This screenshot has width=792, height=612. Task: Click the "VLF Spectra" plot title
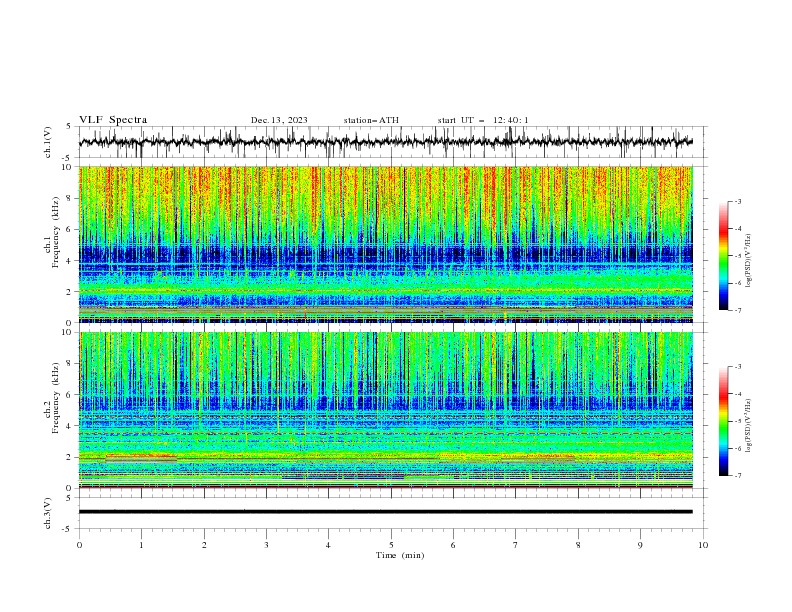pos(113,120)
